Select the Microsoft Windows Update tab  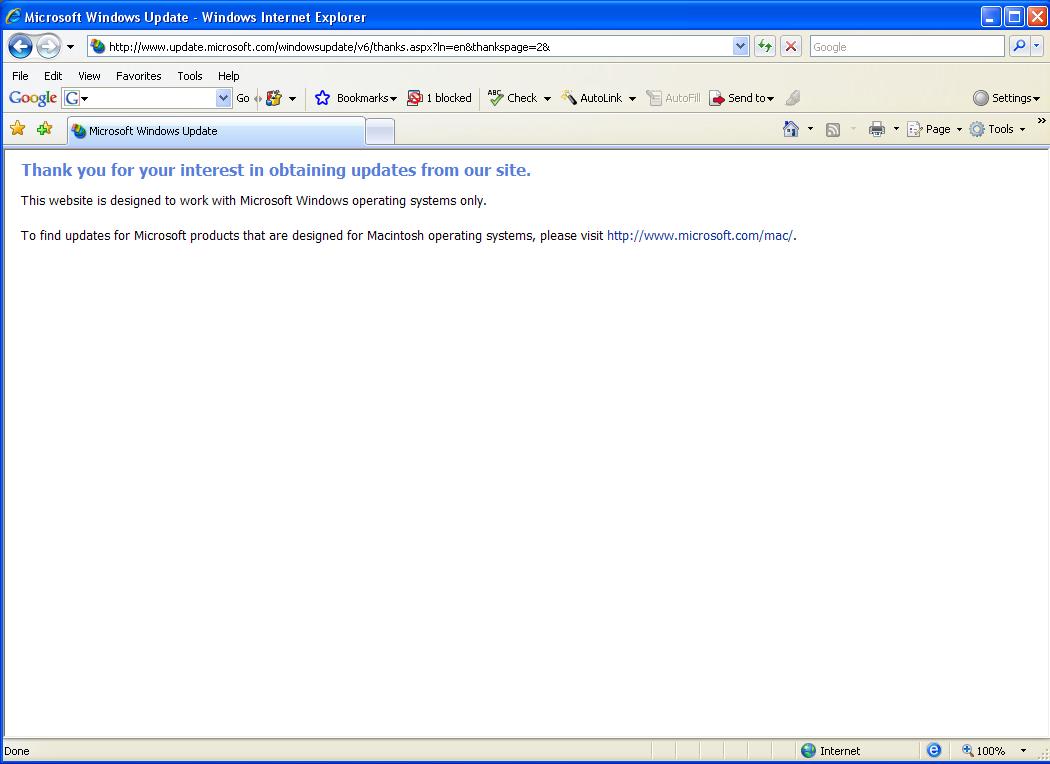point(216,131)
